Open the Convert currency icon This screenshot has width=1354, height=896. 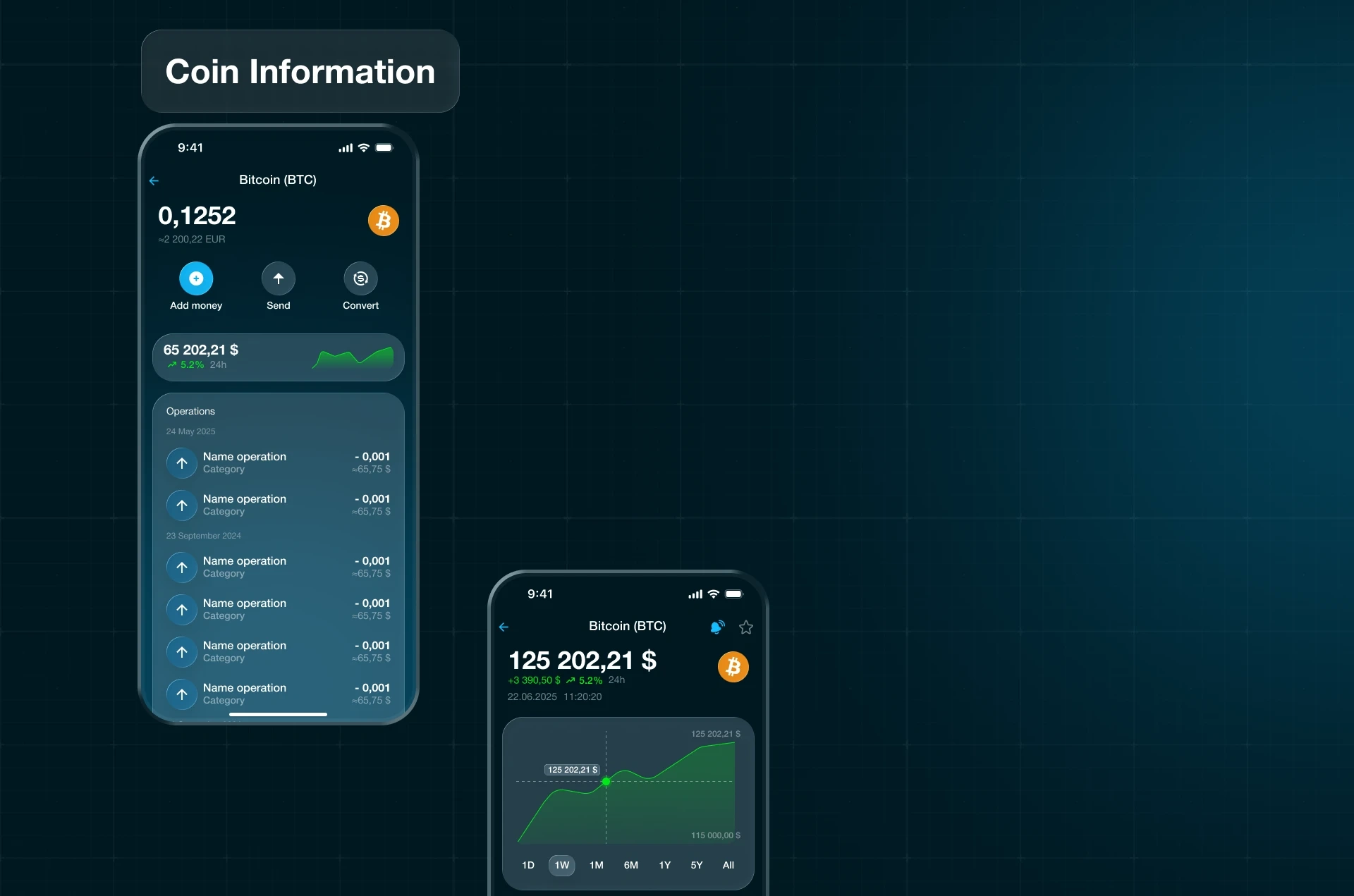point(360,278)
